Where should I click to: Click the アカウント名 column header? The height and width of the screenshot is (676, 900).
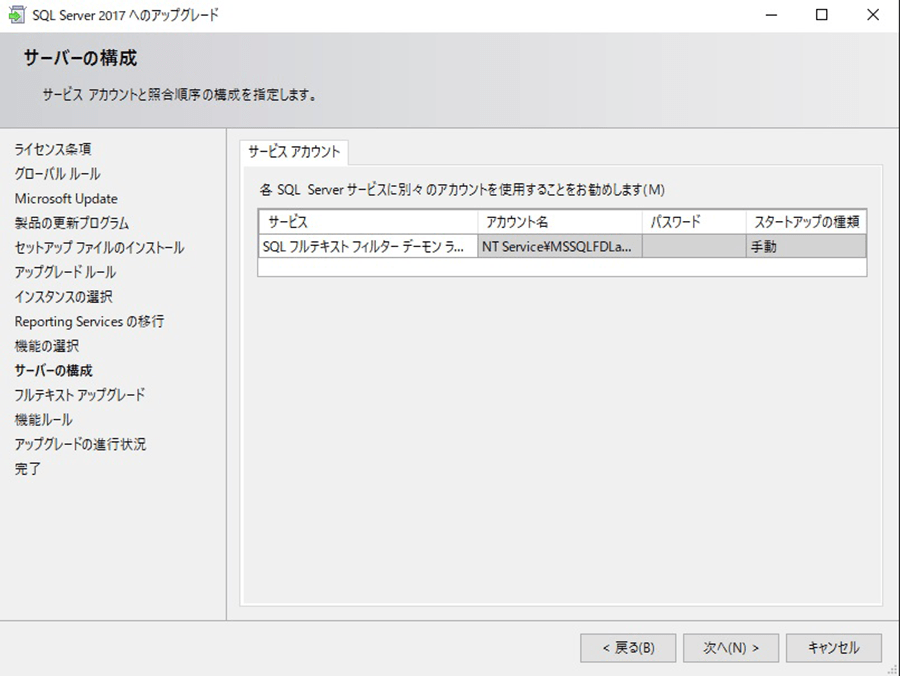(560, 222)
